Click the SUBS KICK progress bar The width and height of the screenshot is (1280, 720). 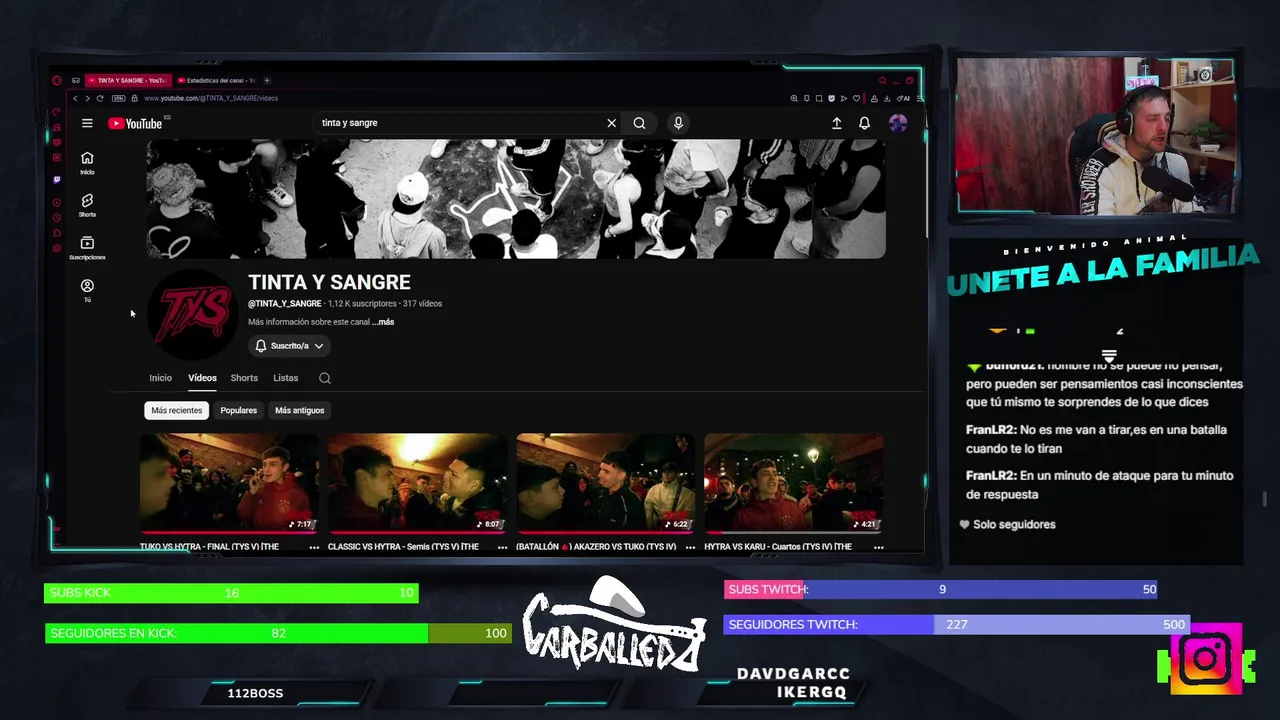pyautogui.click(x=231, y=593)
